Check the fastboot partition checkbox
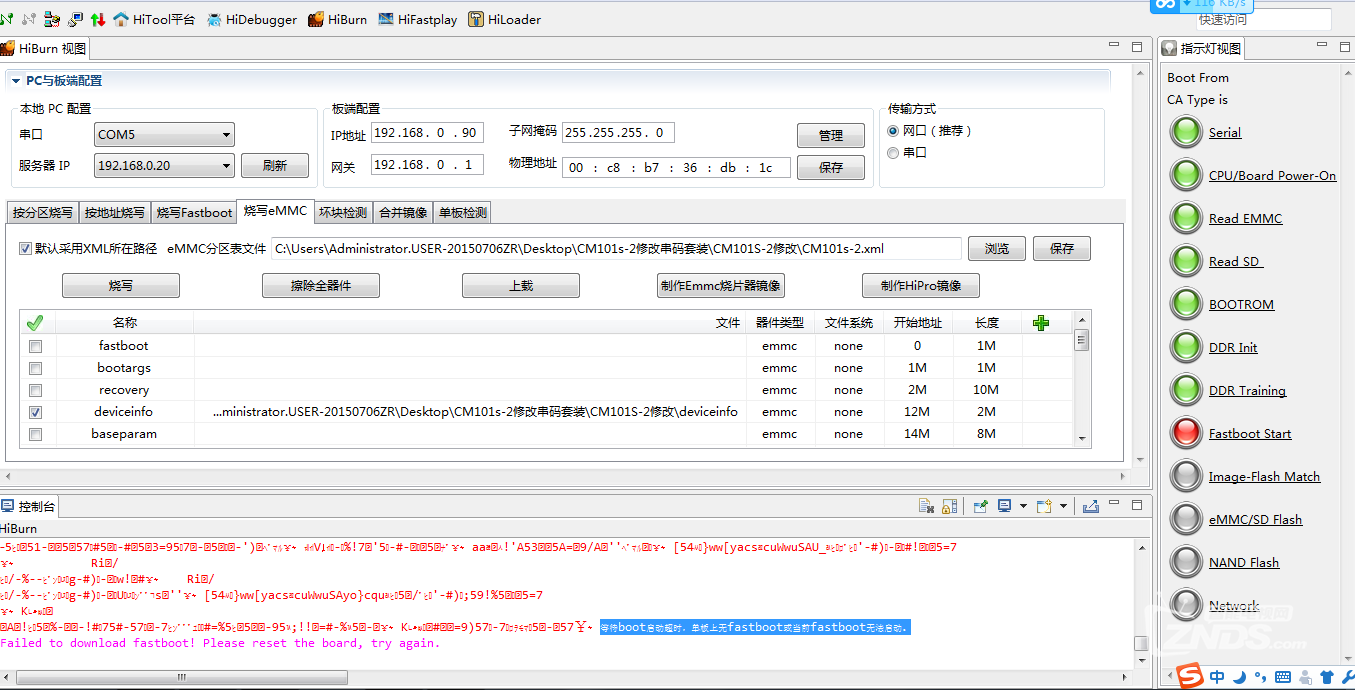Image resolution: width=1355 pixels, height=690 pixels. [36, 346]
